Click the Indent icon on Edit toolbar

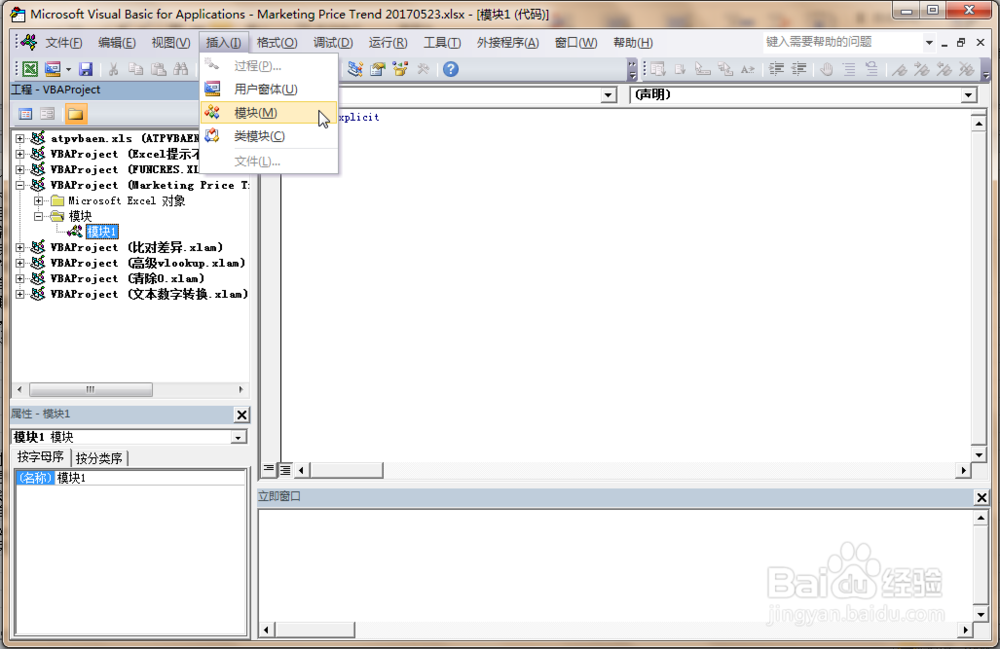click(776, 69)
